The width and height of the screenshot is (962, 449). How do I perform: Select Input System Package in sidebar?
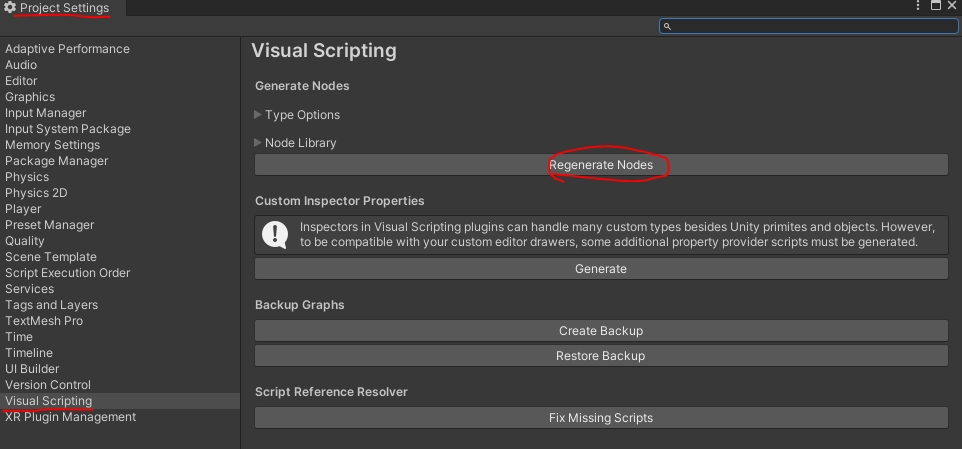(x=67, y=129)
